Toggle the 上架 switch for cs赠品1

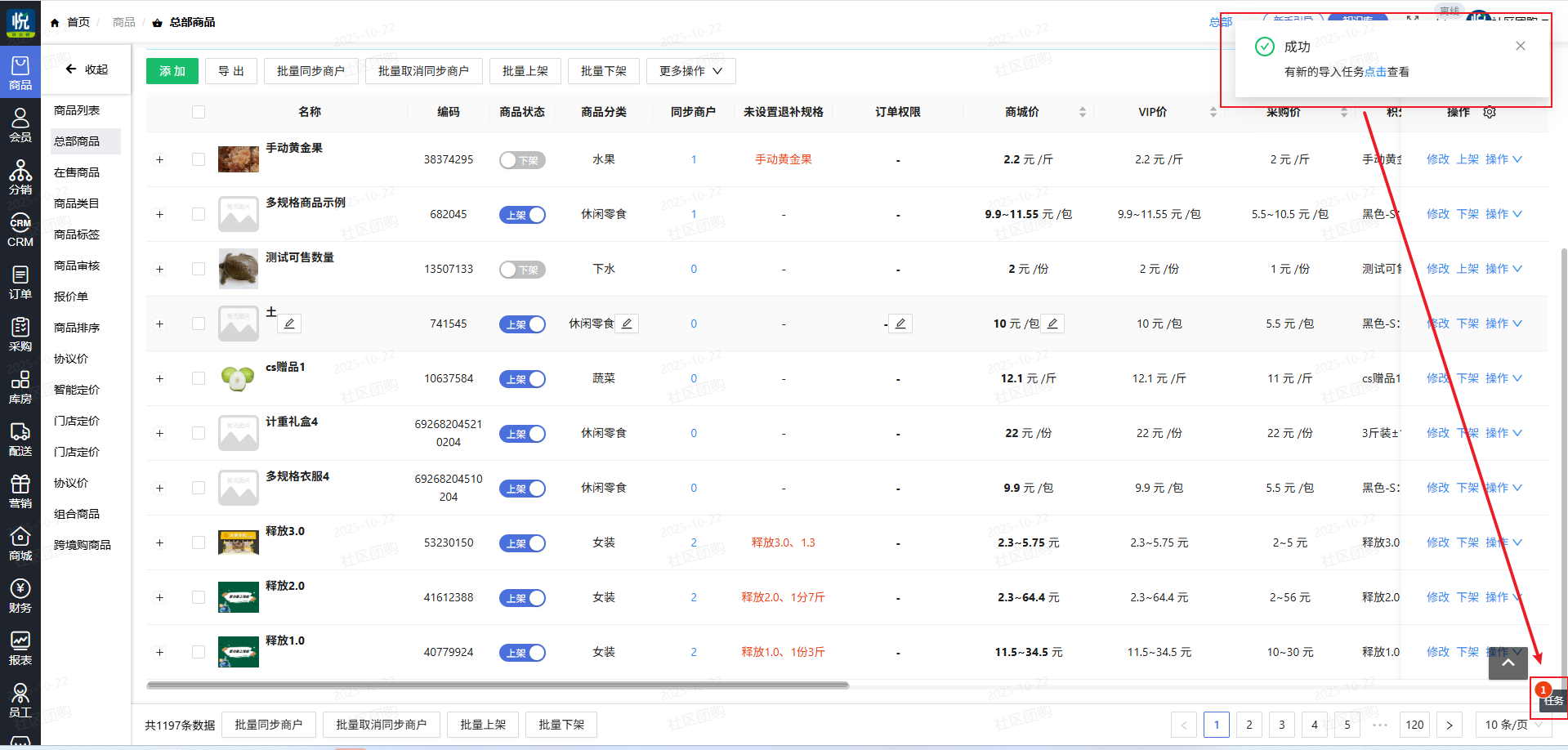click(x=522, y=379)
